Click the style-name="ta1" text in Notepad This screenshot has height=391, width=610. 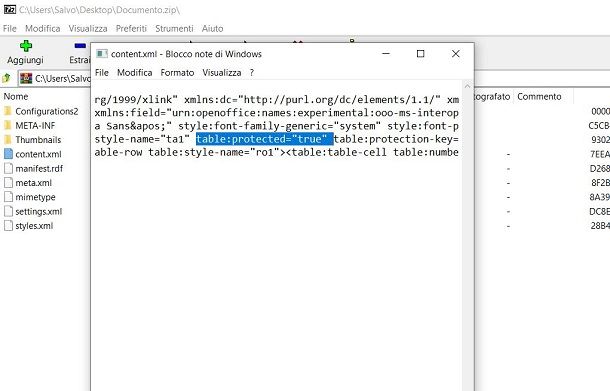click(x=142, y=139)
